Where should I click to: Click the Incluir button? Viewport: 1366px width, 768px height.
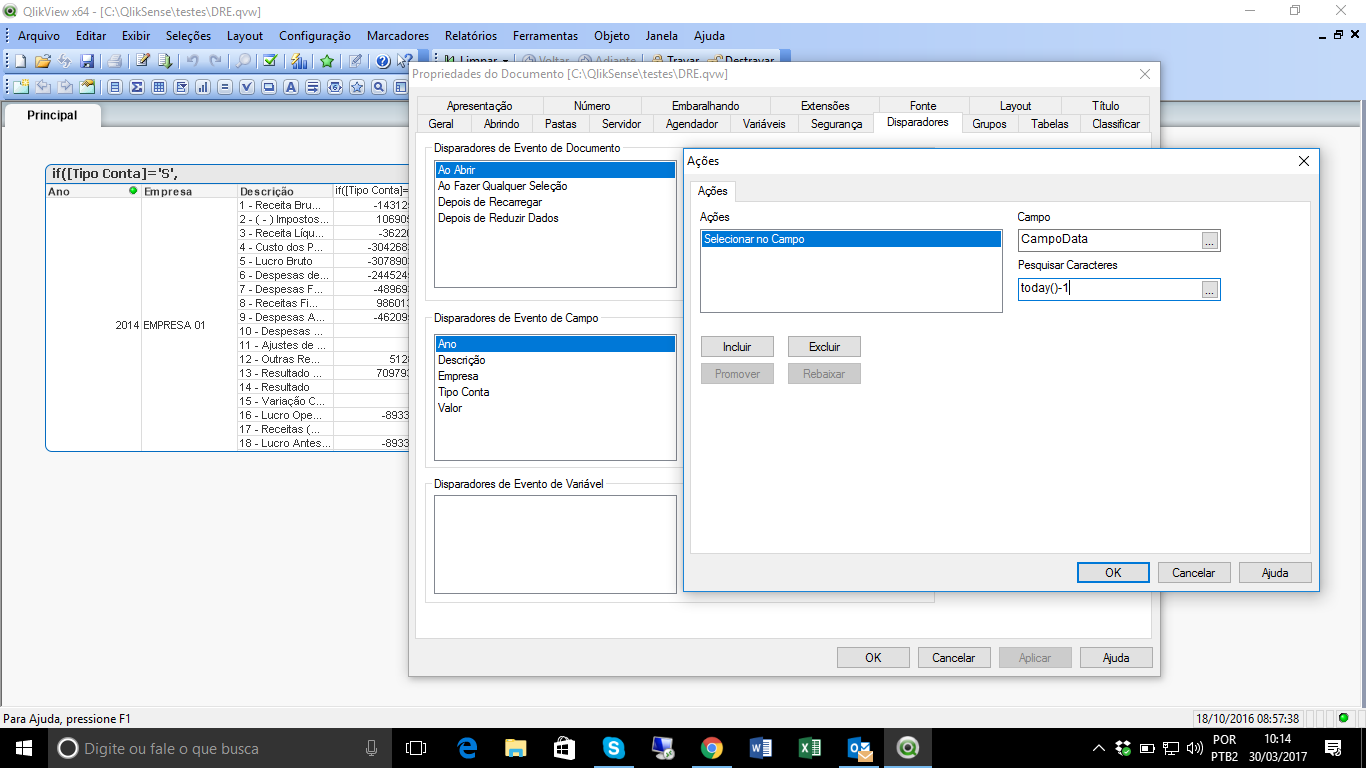(x=737, y=347)
